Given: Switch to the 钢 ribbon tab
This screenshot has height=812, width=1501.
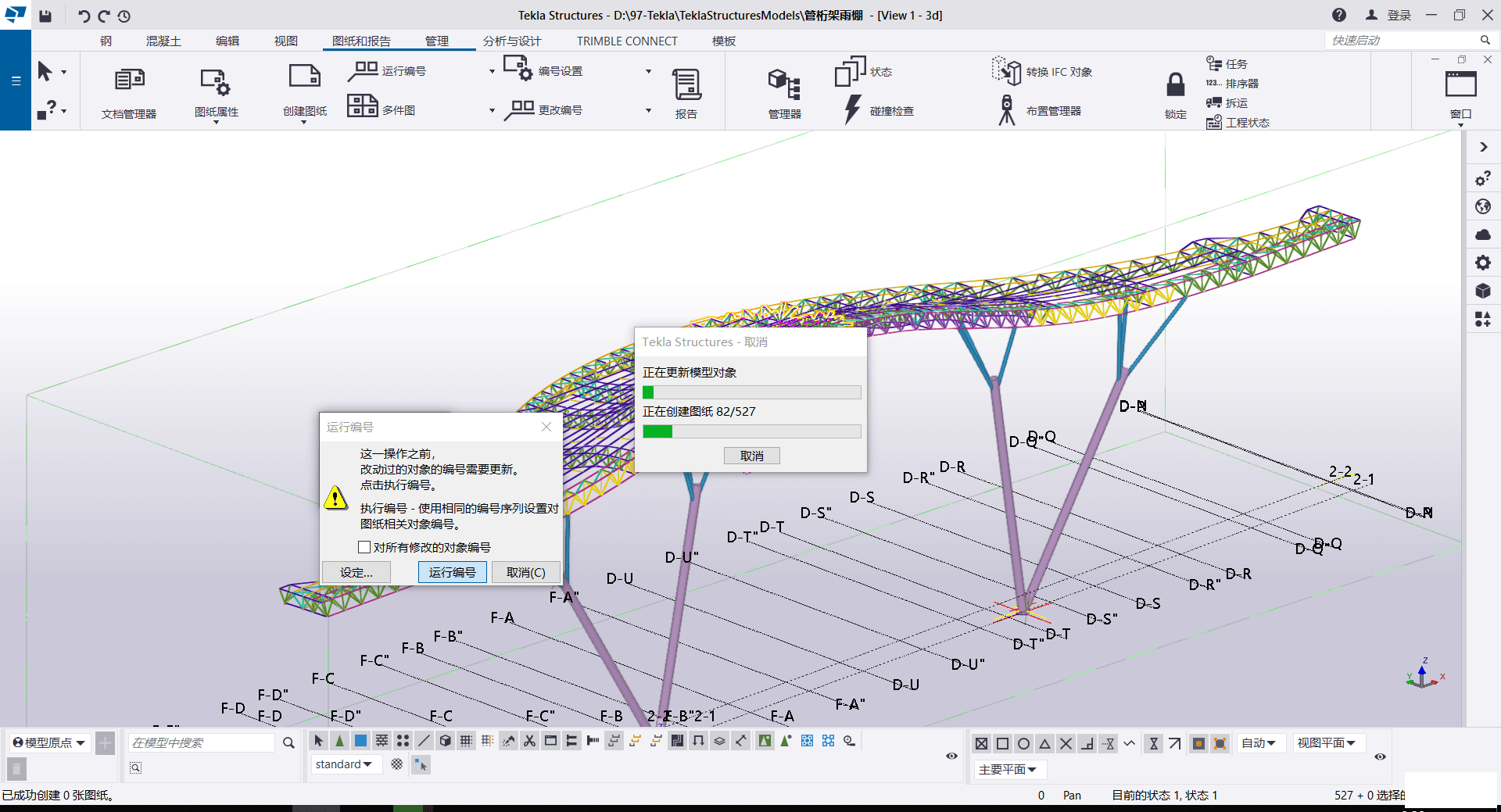Looking at the screenshot, I should [106, 41].
